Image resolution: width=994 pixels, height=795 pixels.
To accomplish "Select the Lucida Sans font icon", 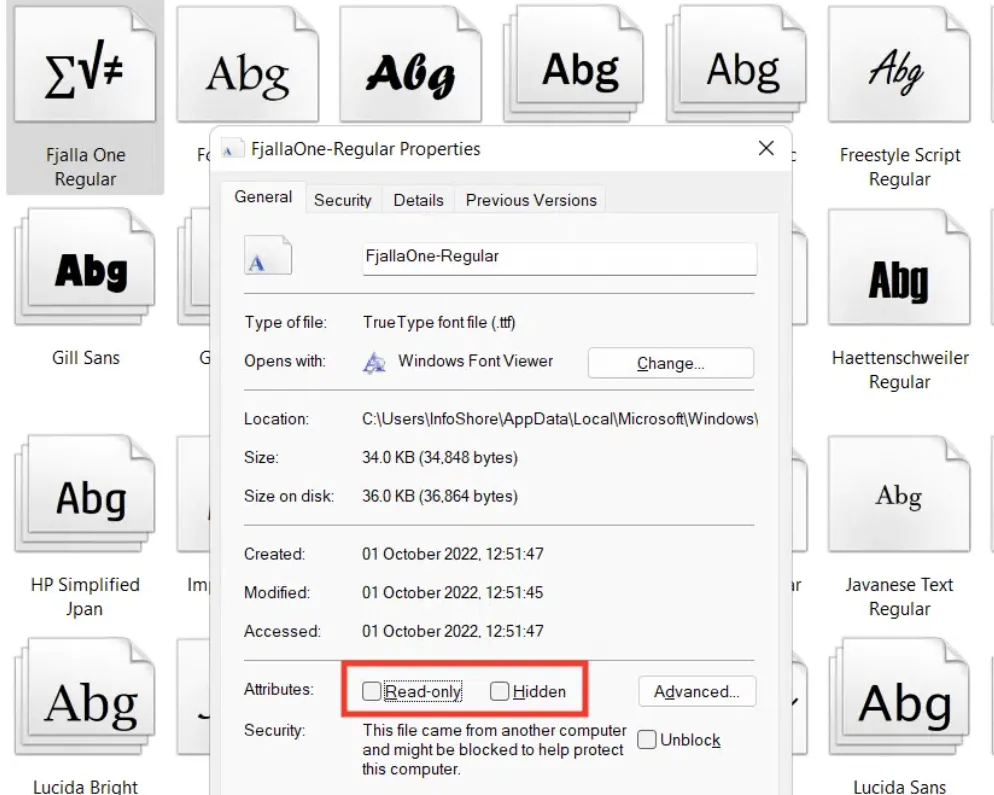I will [899, 697].
